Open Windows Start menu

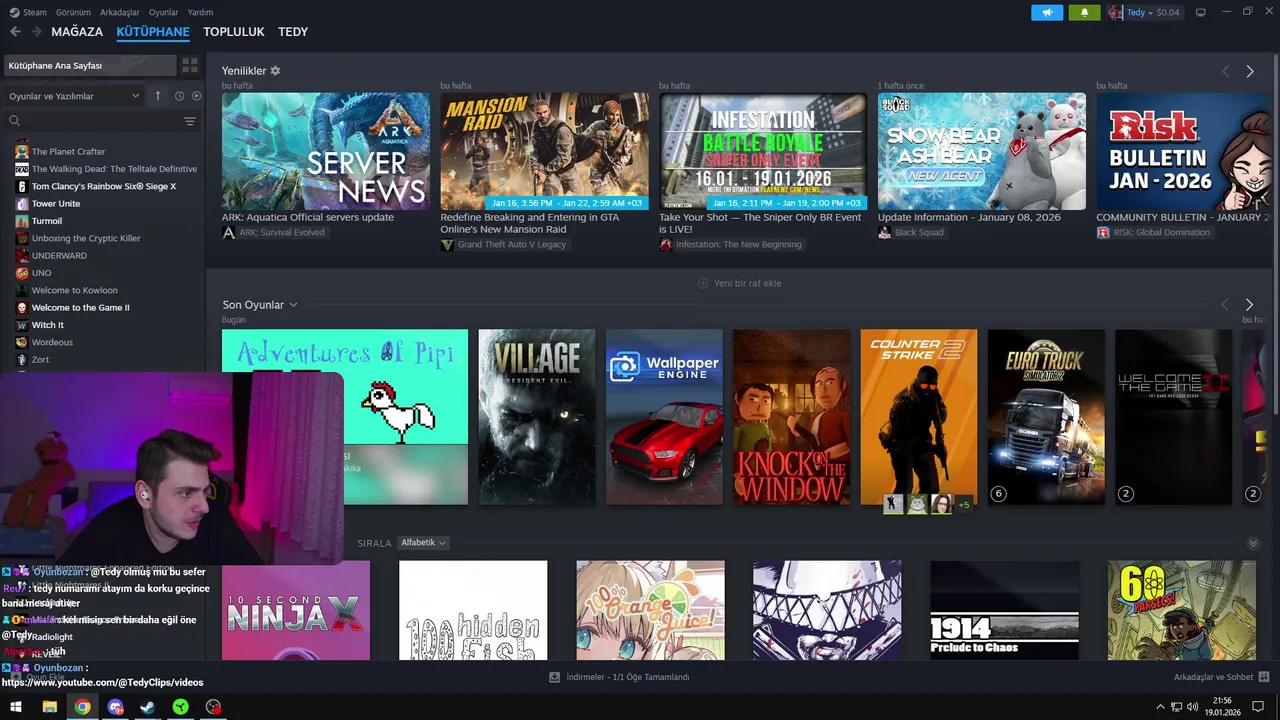tap(16, 707)
